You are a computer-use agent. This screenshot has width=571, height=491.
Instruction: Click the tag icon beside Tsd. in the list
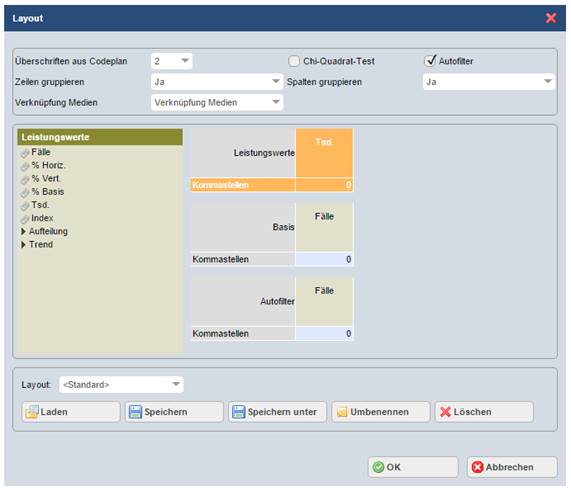tap(25, 206)
